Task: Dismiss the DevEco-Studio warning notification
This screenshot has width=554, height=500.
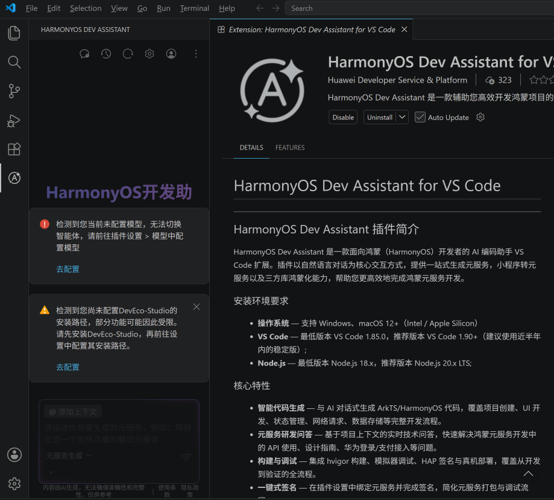Action: coord(196,307)
